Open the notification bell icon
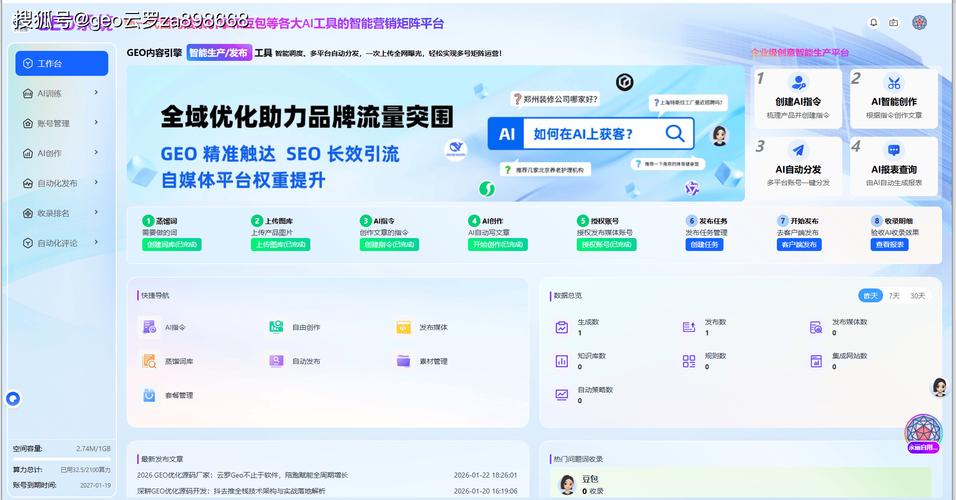 click(874, 23)
